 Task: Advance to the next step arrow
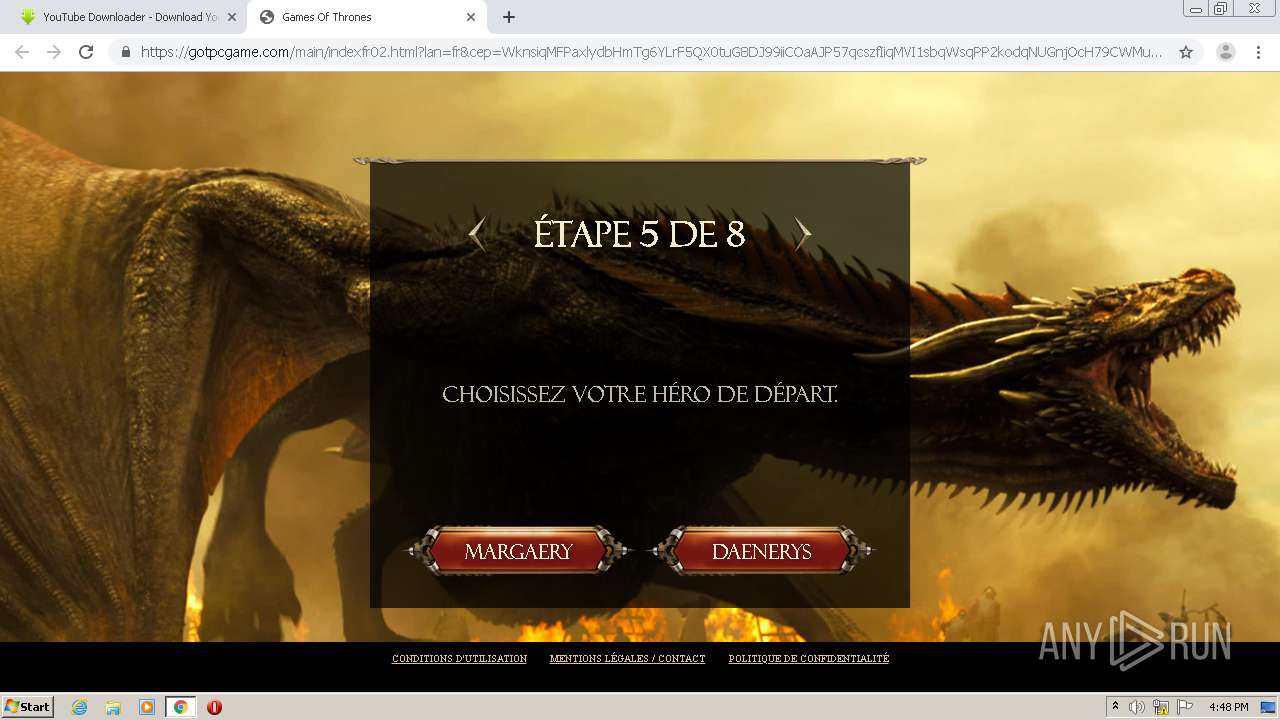[x=802, y=234]
